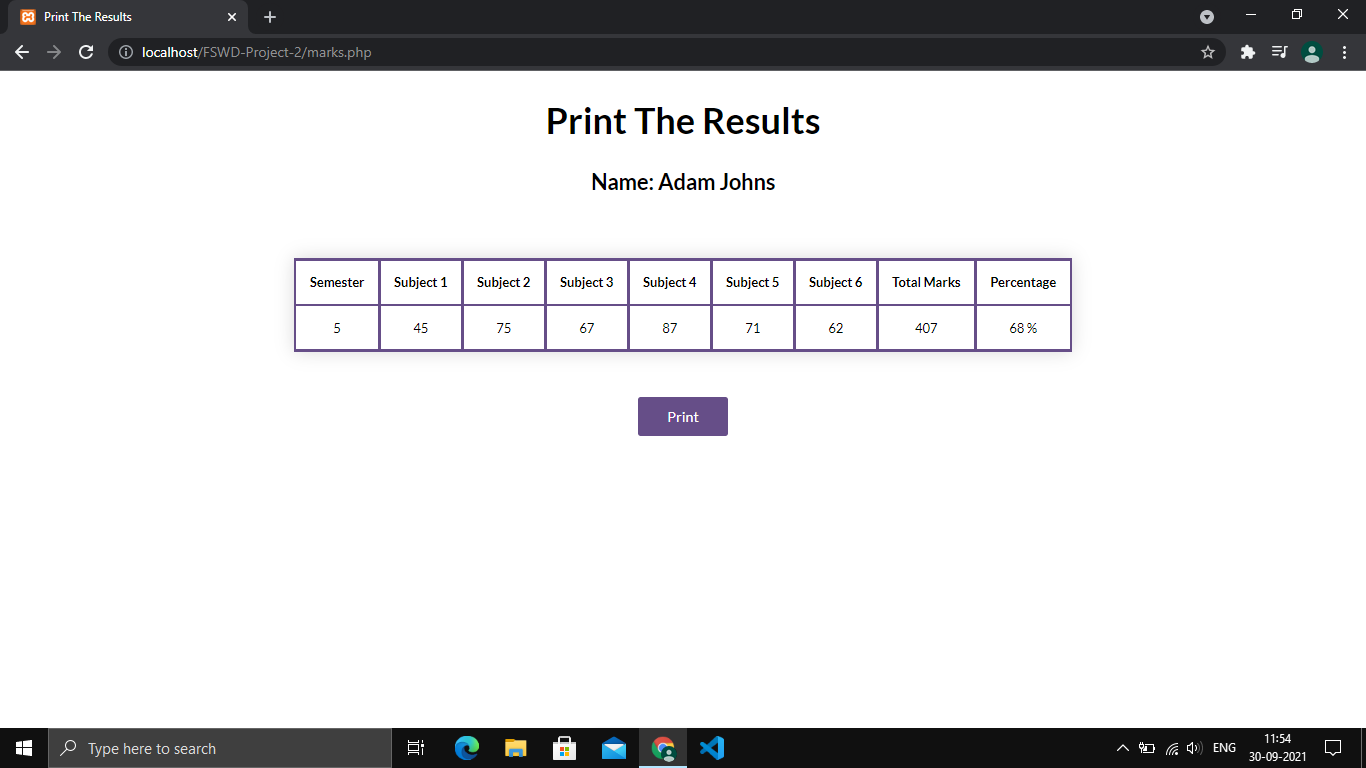Click the reload page button
The width and height of the screenshot is (1366, 768).
coord(85,51)
